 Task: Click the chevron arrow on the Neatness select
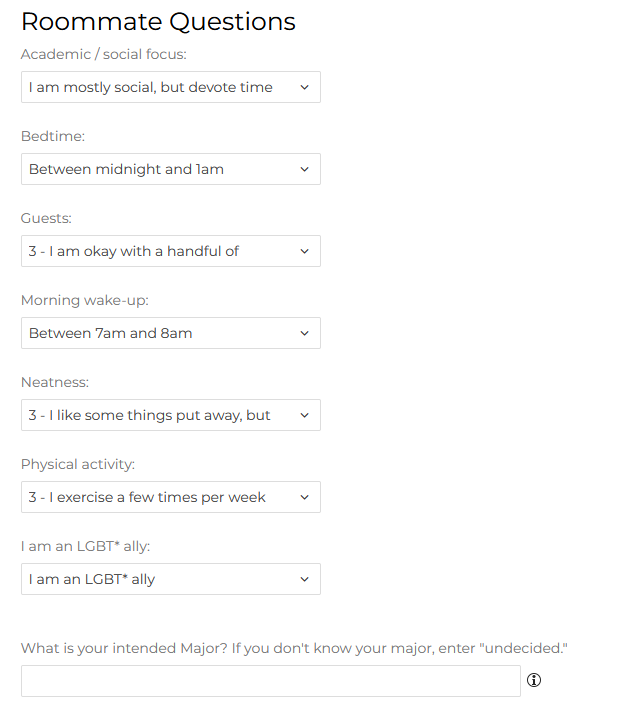[x=305, y=415]
